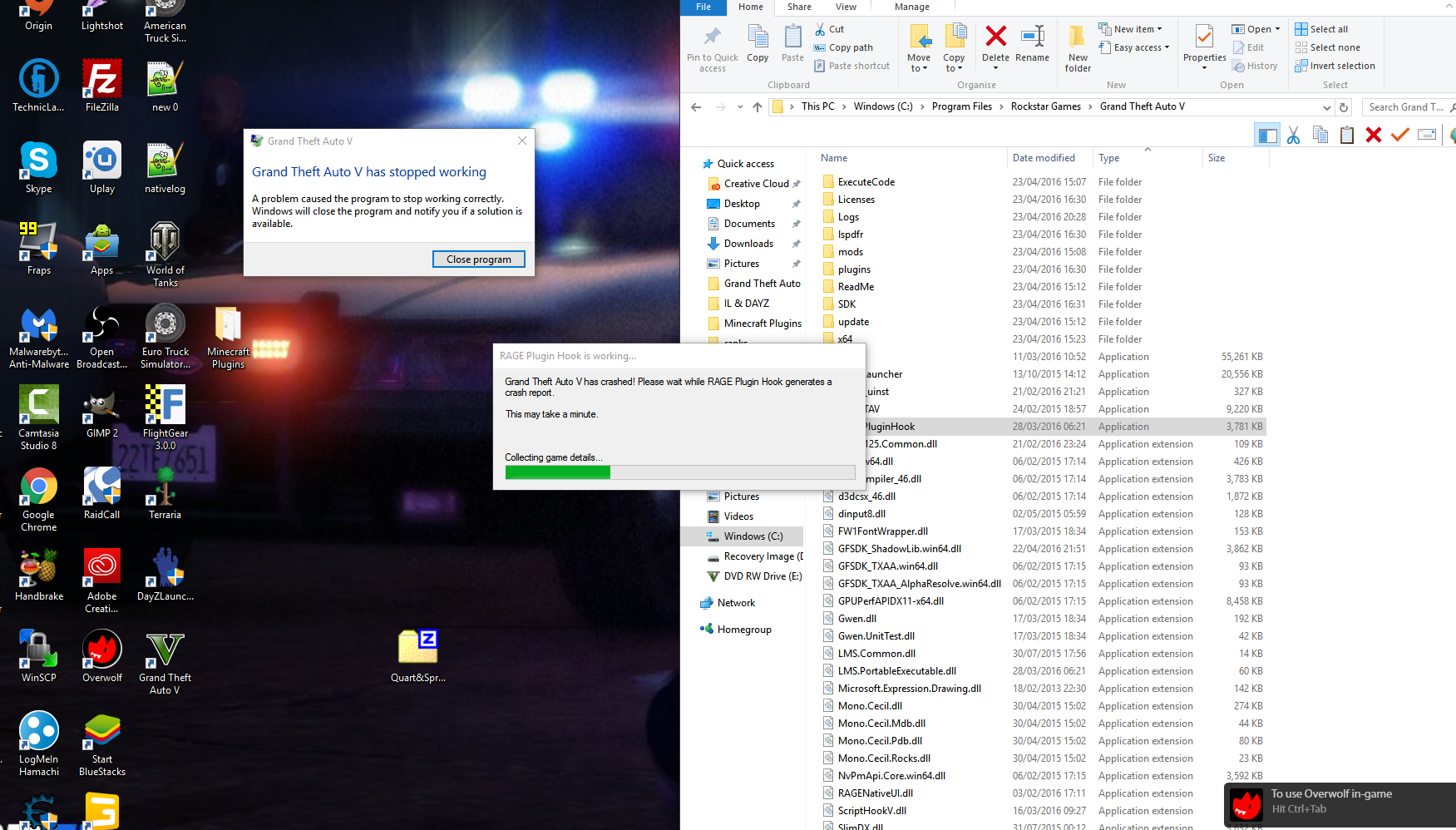Select Windows (C:) in navigation pane
The width and height of the screenshot is (1456, 830).
pyautogui.click(x=753, y=536)
